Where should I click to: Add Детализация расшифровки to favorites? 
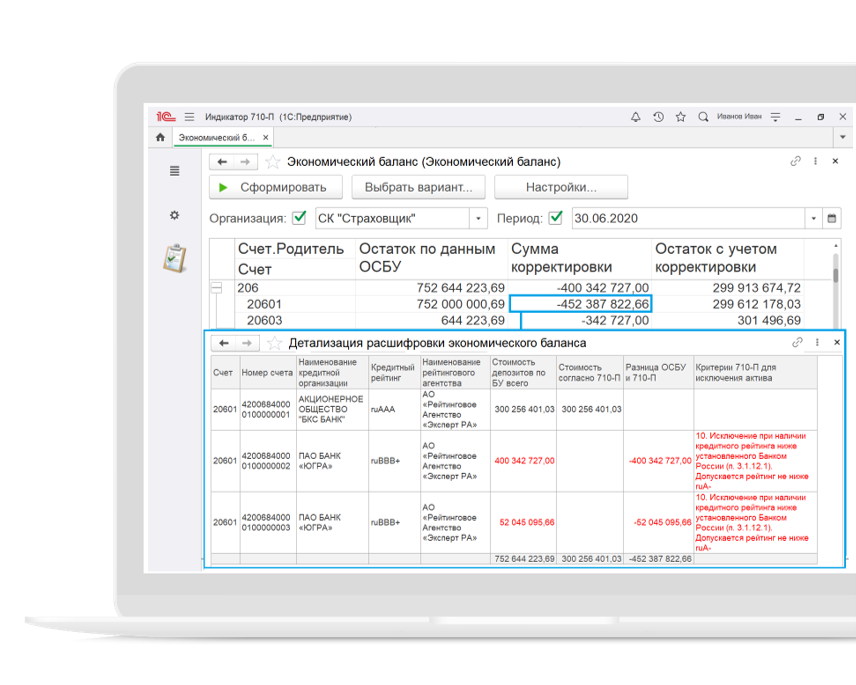pos(274,343)
